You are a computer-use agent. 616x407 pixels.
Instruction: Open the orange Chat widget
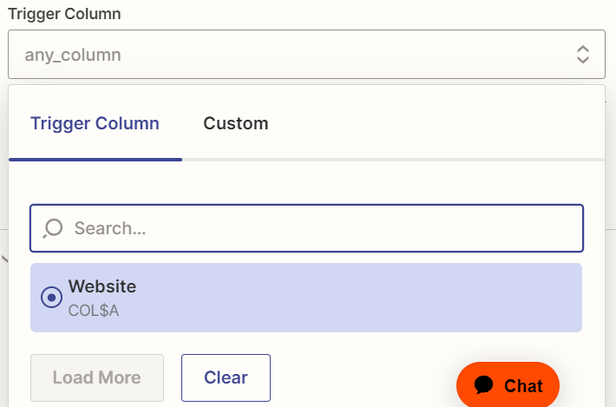click(508, 386)
